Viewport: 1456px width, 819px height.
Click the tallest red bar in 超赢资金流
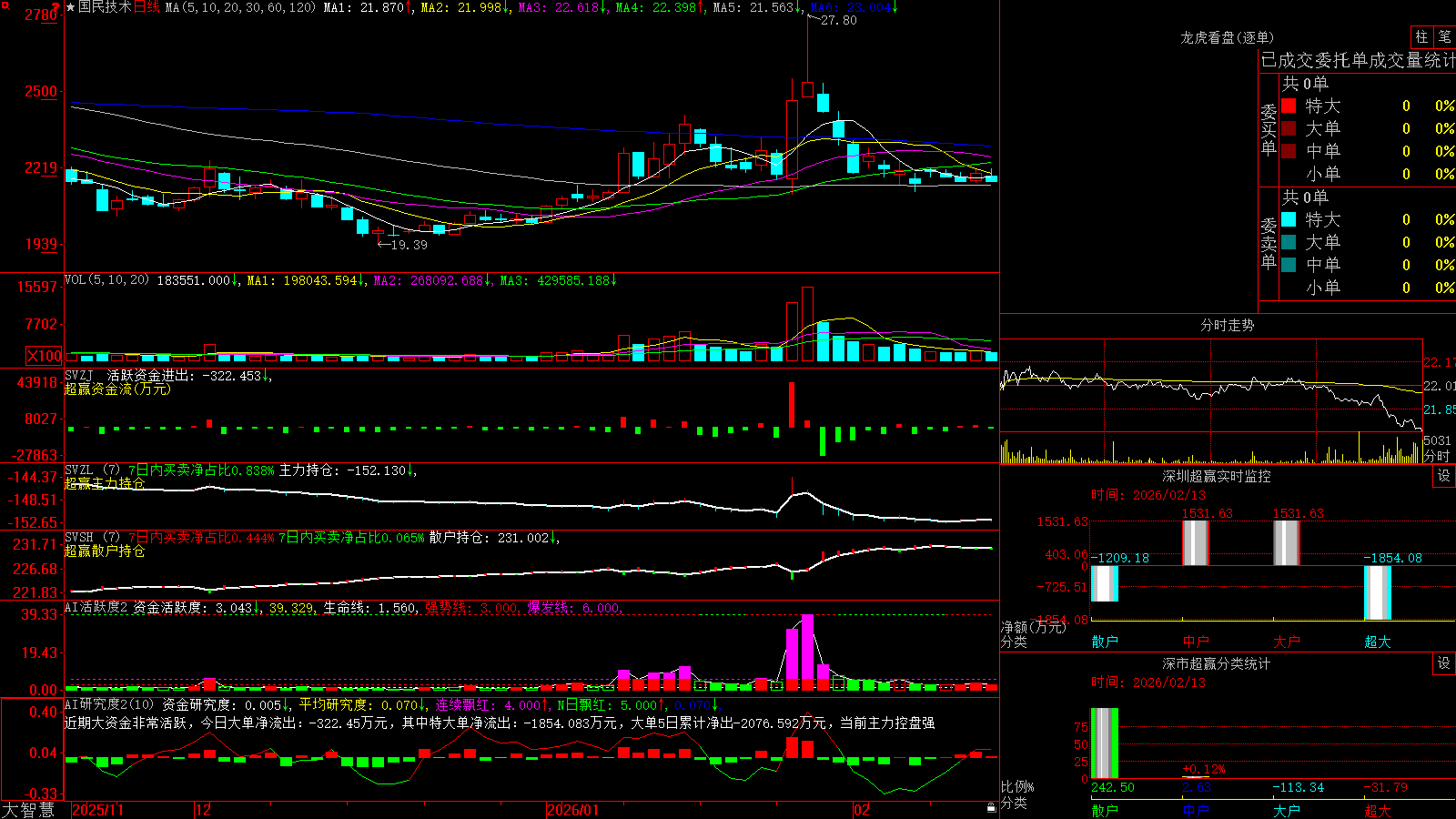[x=792, y=404]
